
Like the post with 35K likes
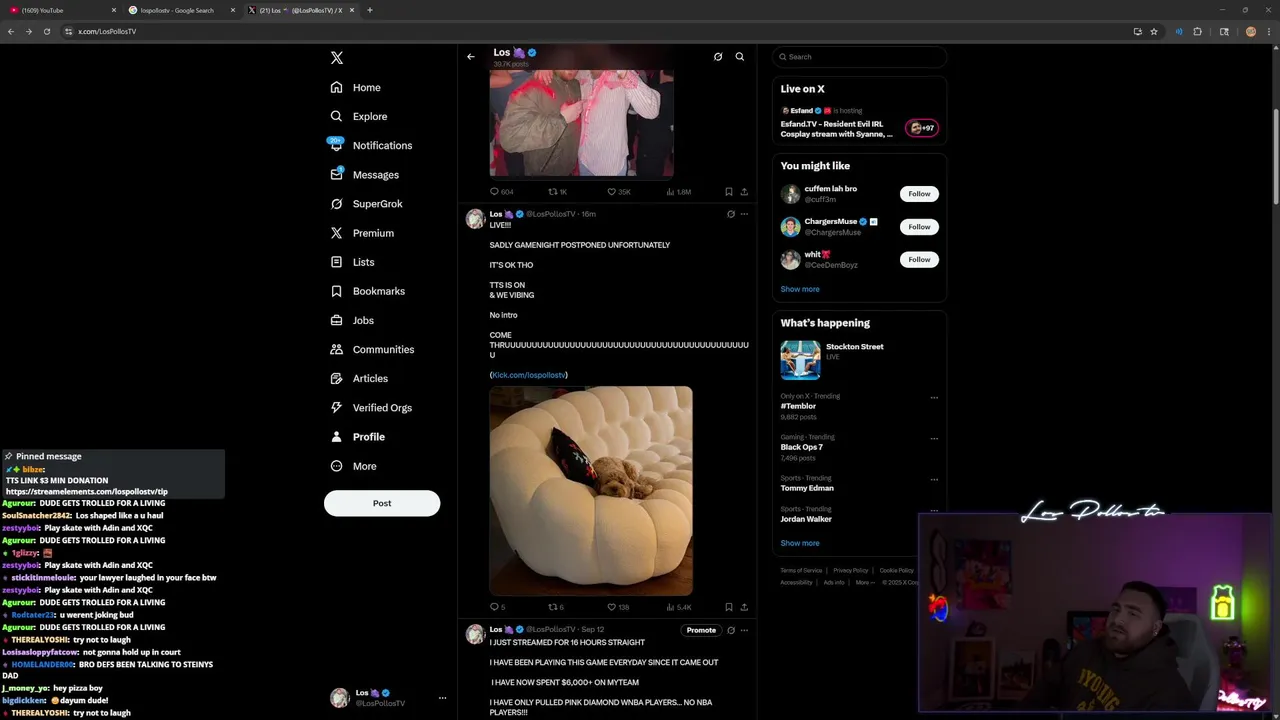tap(619, 192)
